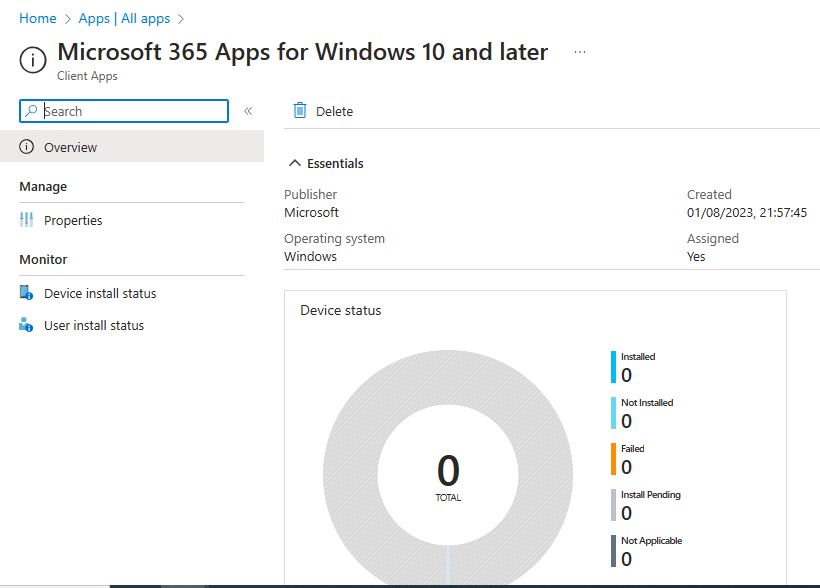Click the Delete button label
Viewport: 820px width, 588px height.
point(334,111)
